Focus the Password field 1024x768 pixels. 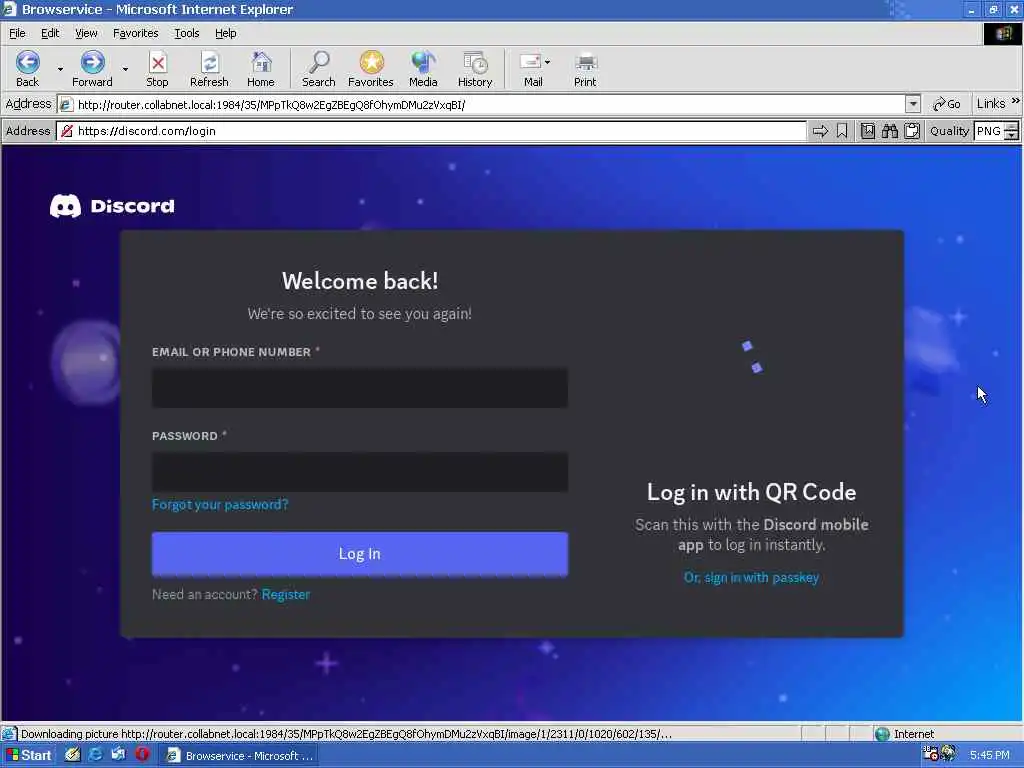pos(360,472)
